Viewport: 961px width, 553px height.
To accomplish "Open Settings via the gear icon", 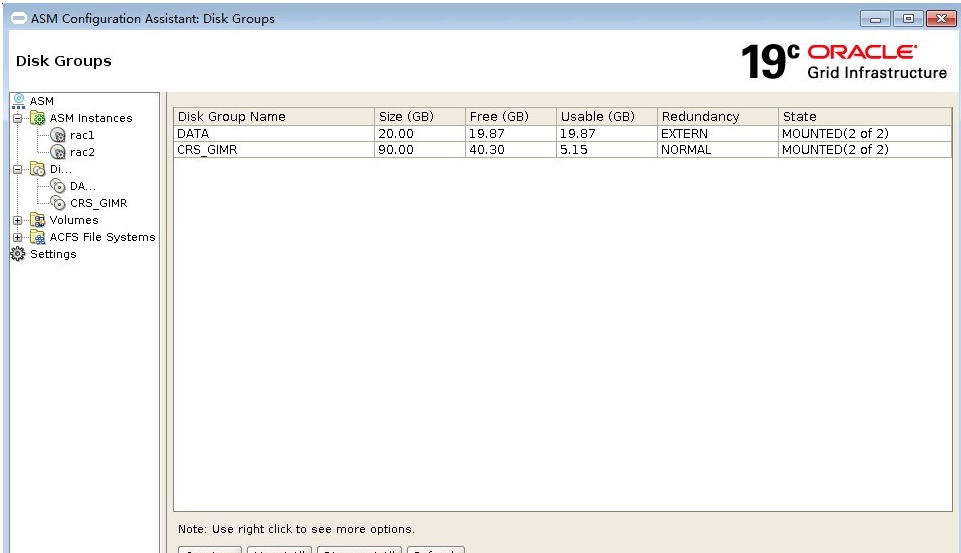I will point(18,254).
